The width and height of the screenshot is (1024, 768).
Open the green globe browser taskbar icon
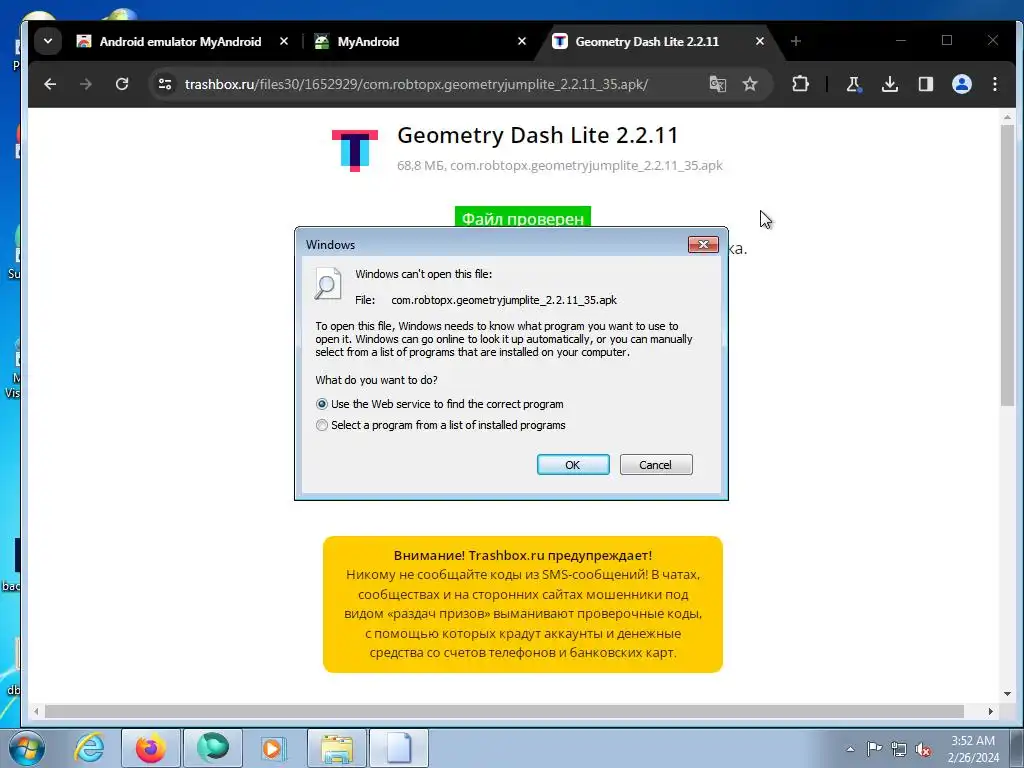coord(213,748)
